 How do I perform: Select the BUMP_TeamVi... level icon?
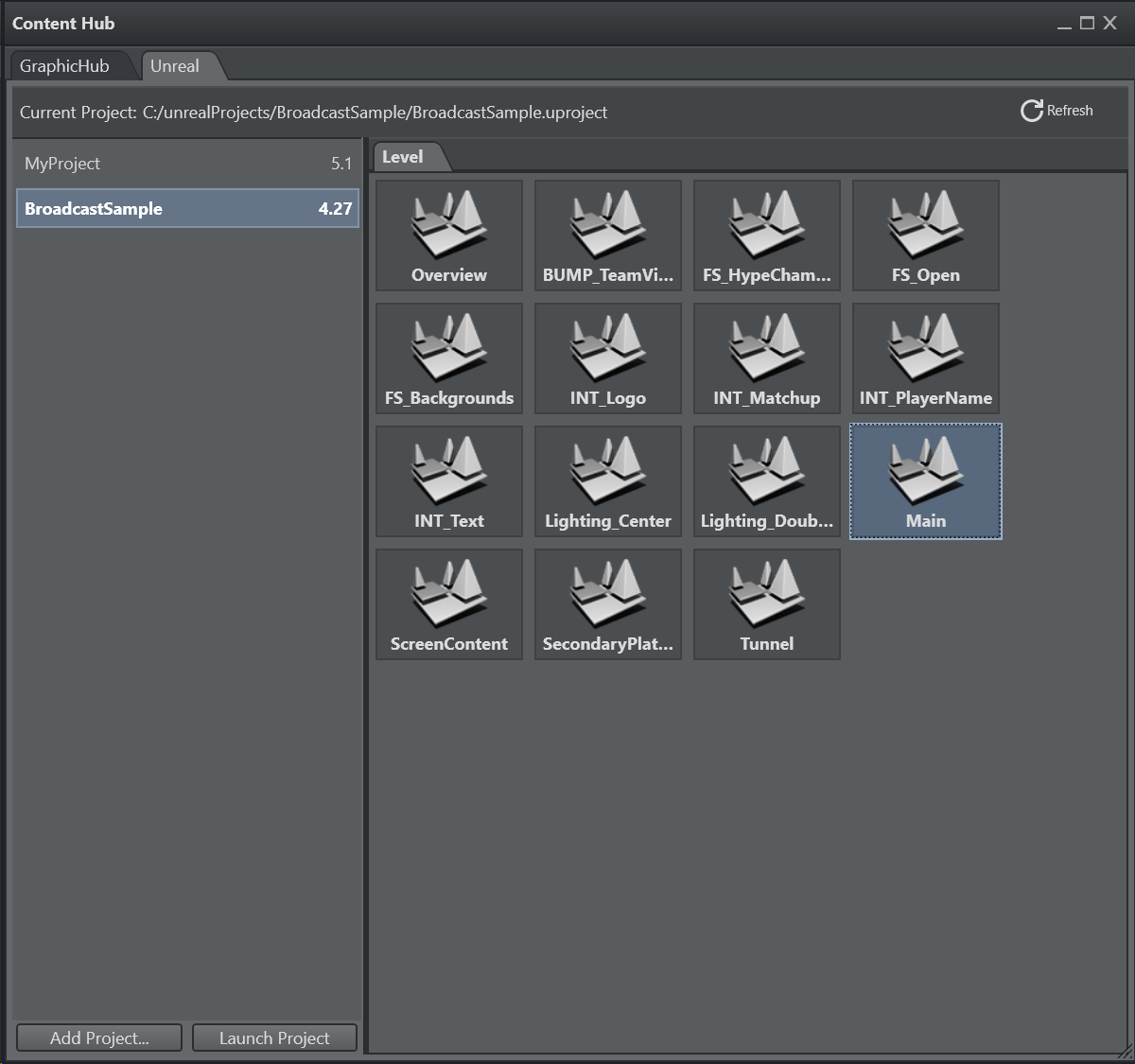coord(608,226)
